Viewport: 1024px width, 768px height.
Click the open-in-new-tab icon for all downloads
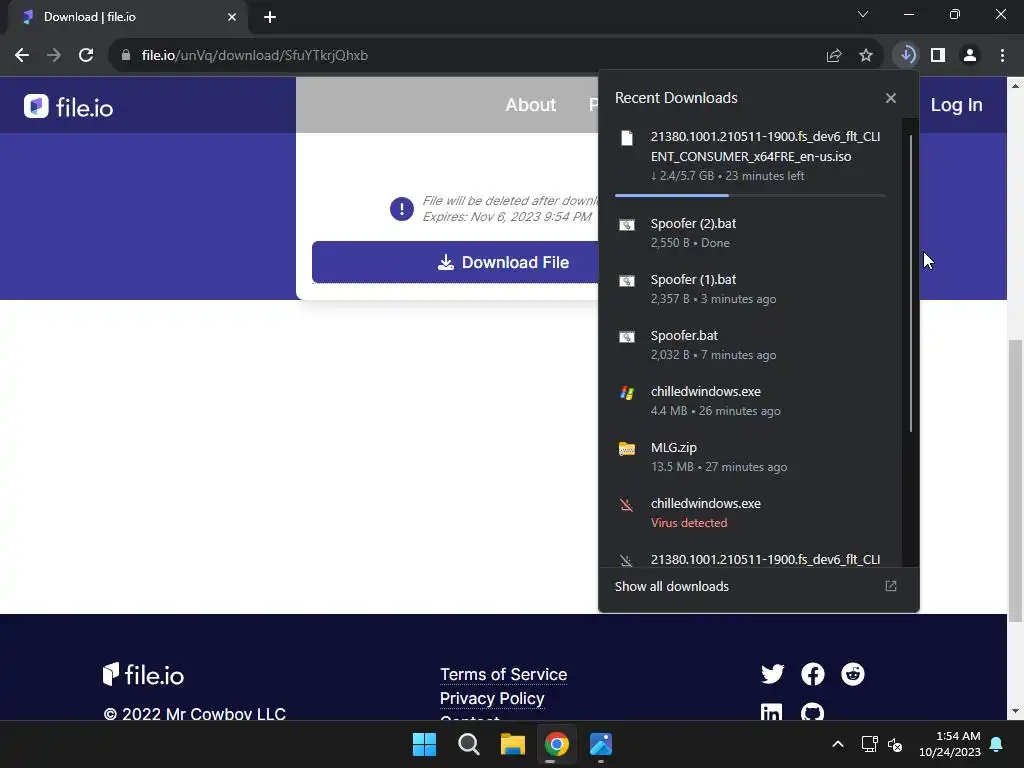(891, 586)
